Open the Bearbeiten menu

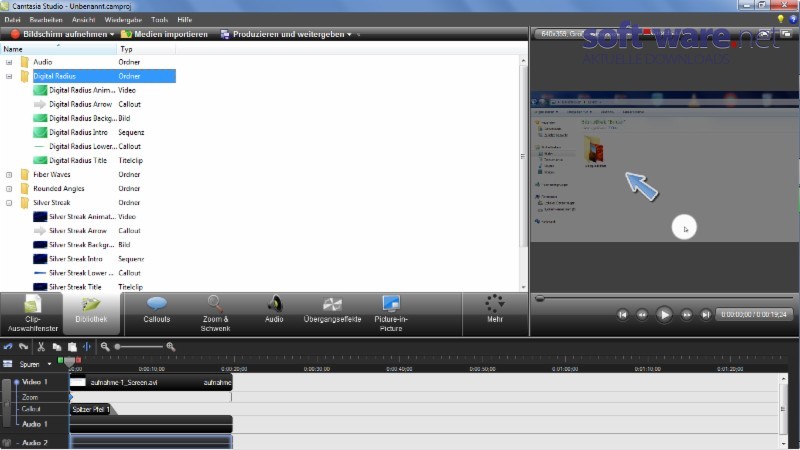(x=46, y=19)
